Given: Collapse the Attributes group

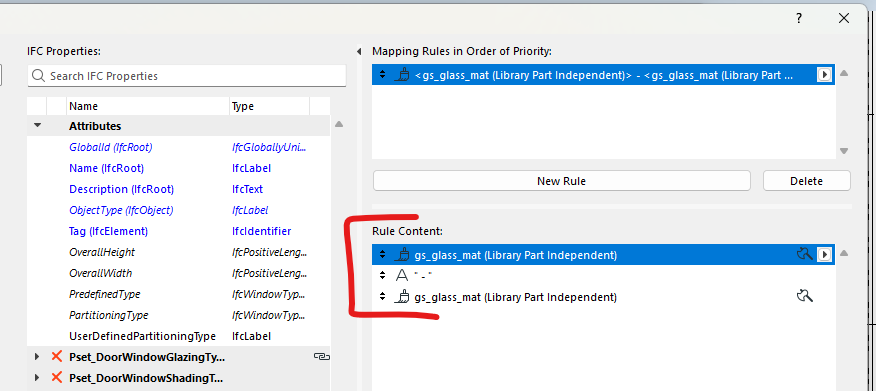Looking at the screenshot, I should [x=37, y=126].
